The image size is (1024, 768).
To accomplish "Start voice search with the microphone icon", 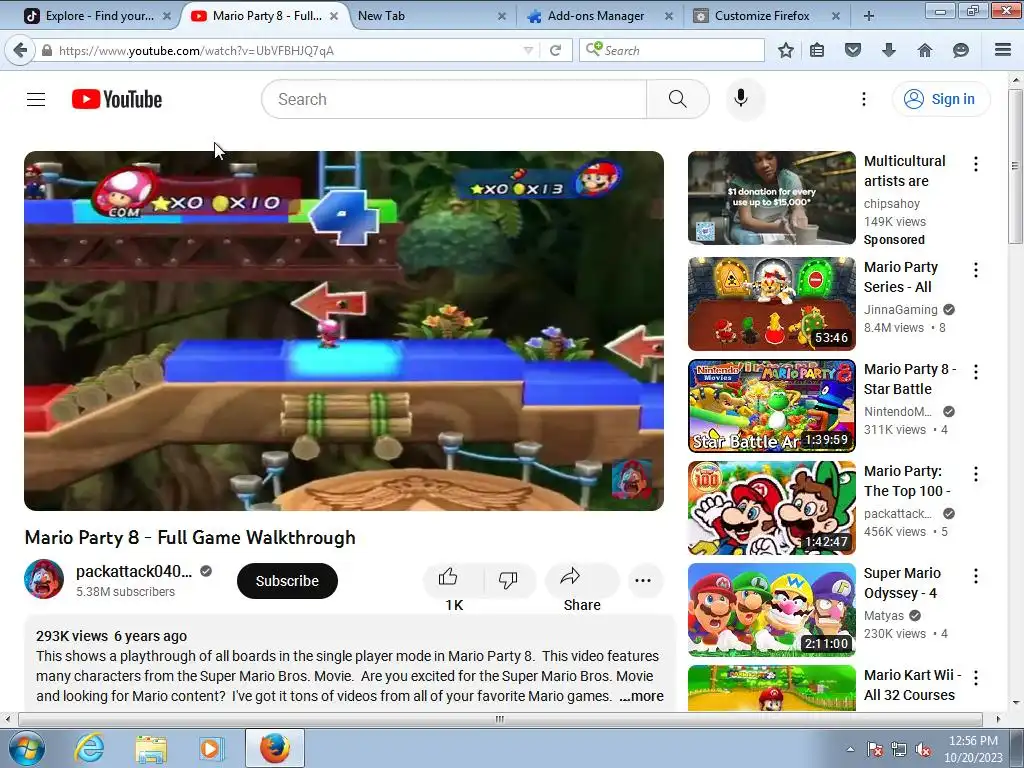I will (x=741, y=99).
